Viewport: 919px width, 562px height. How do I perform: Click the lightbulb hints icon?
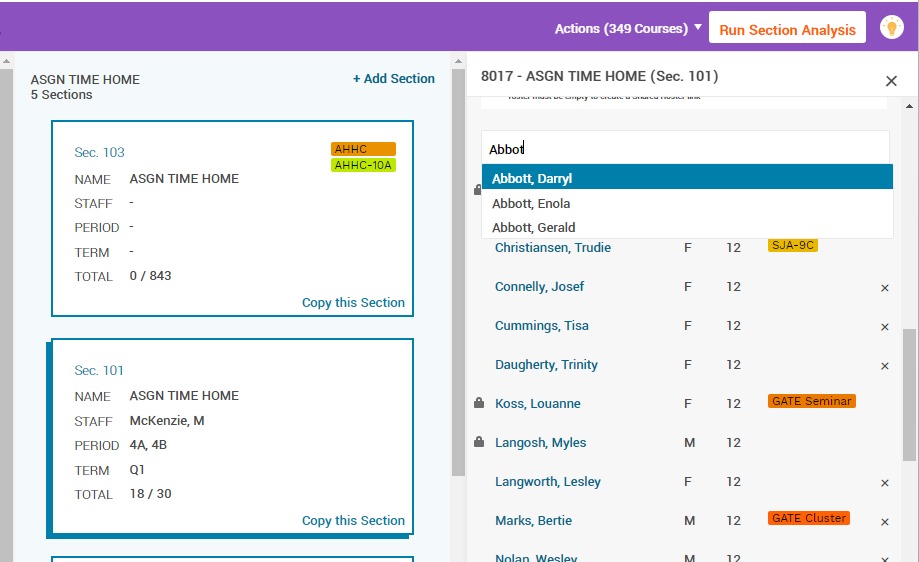[891, 28]
